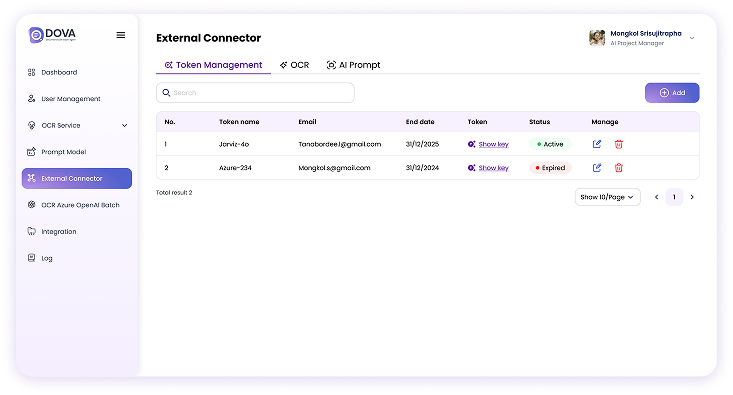Image resolution: width=733 pixels, height=395 pixels.
Task: Click the Email column header
Action: [307, 122]
